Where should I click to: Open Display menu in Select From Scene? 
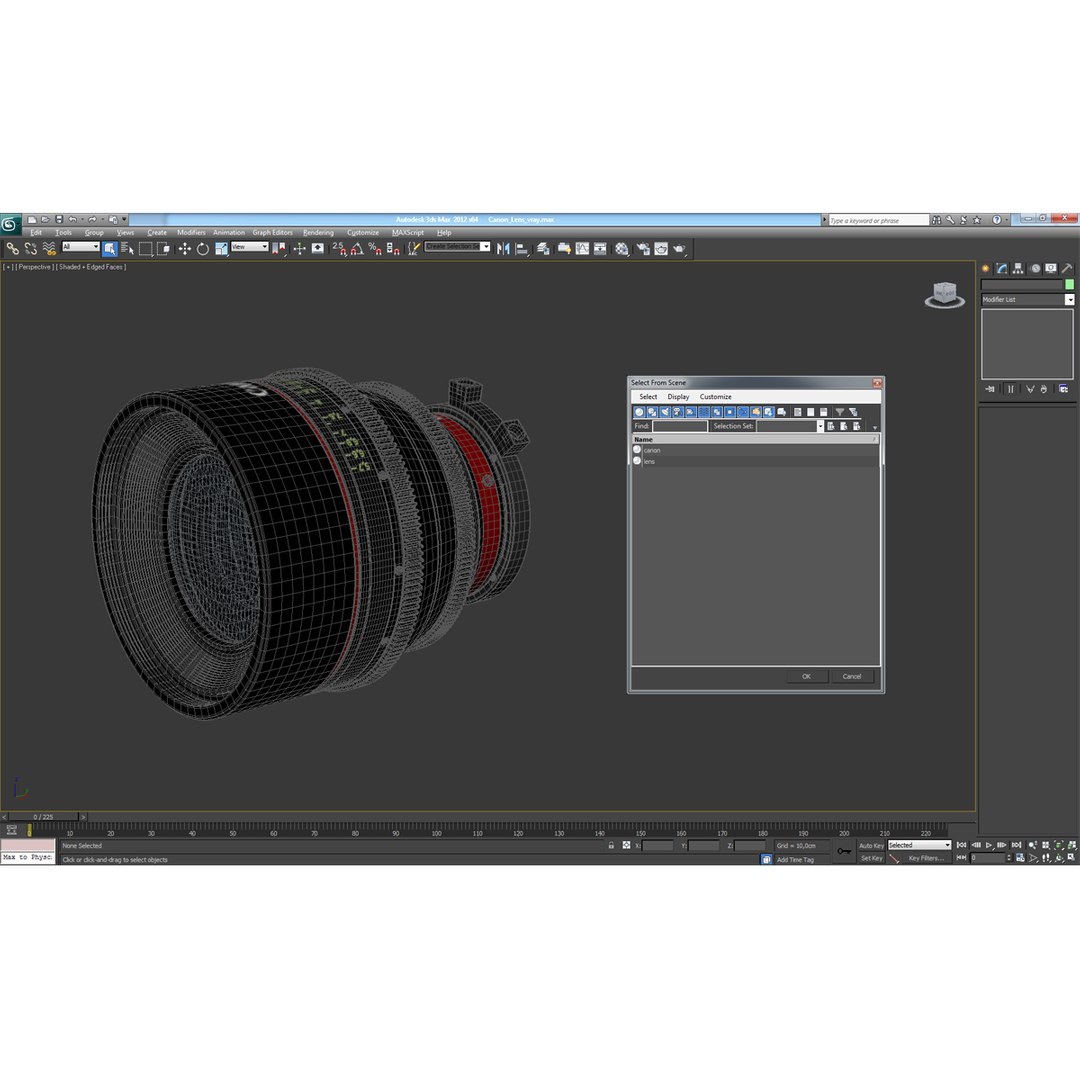678,397
